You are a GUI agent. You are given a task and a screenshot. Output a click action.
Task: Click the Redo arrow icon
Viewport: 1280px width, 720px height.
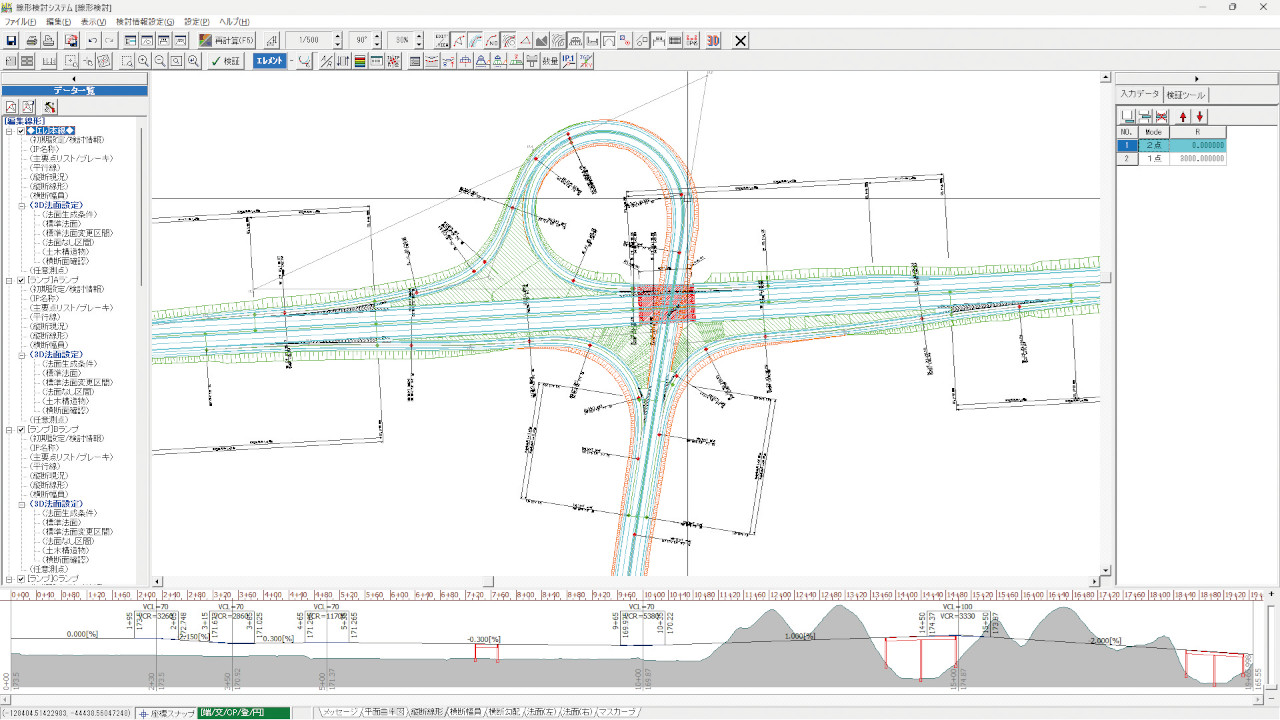[x=110, y=41]
